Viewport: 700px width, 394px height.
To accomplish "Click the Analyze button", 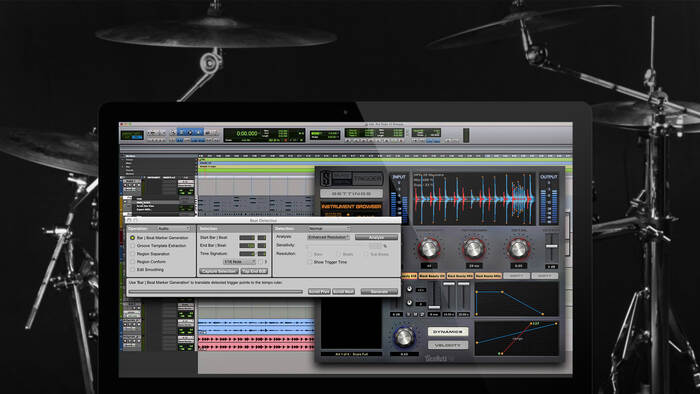I will point(376,237).
